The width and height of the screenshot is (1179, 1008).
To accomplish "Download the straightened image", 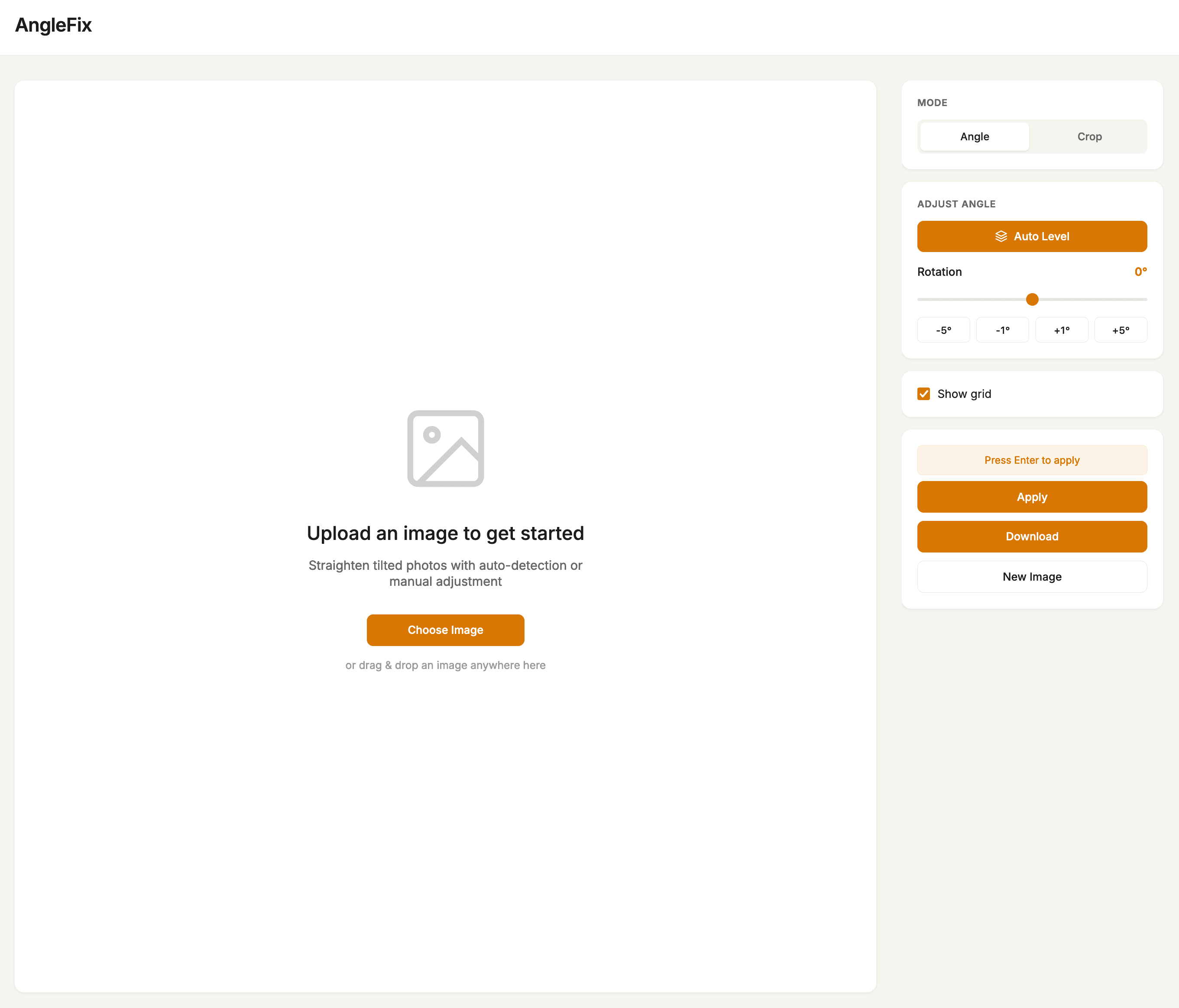I will click(x=1032, y=536).
